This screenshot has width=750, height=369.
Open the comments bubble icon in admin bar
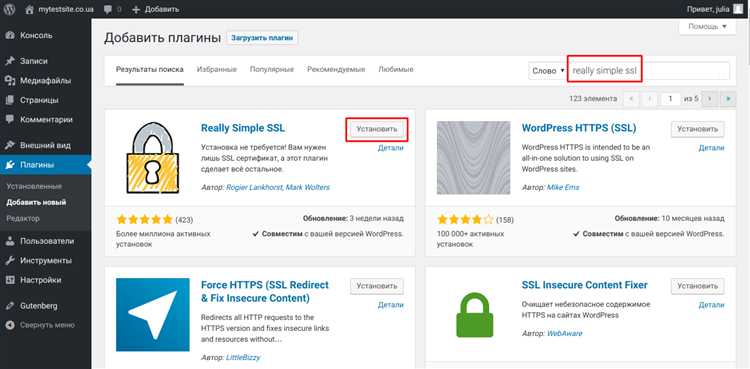[x=109, y=9]
